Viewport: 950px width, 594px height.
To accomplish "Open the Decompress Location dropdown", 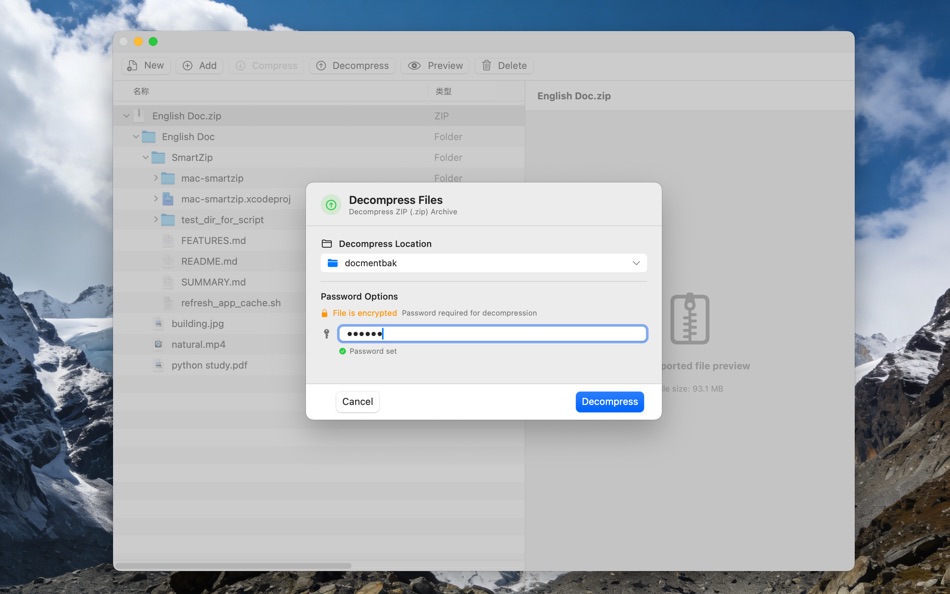I will click(x=636, y=262).
